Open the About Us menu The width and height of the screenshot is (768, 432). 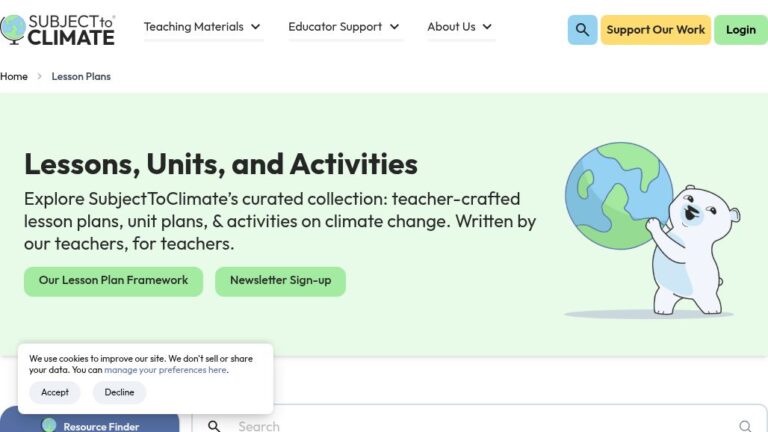(x=460, y=27)
